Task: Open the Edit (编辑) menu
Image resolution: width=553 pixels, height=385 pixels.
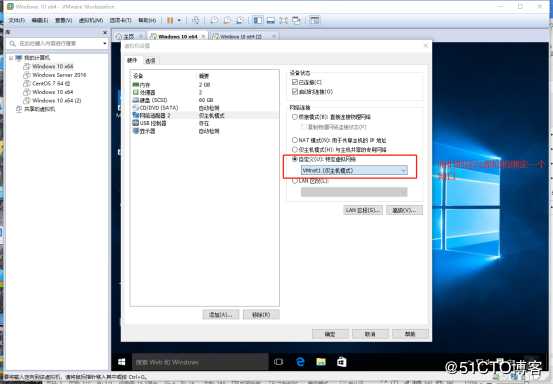Action: click(40, 20)
